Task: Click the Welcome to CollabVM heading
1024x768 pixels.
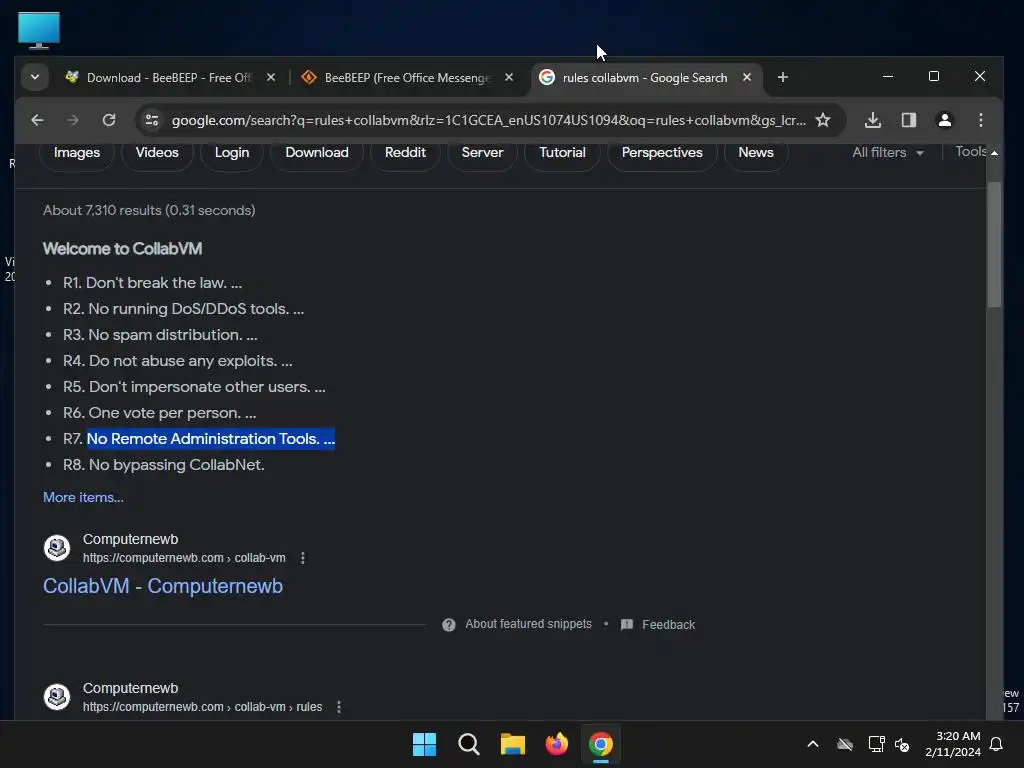Action: [x=122, y=249]
